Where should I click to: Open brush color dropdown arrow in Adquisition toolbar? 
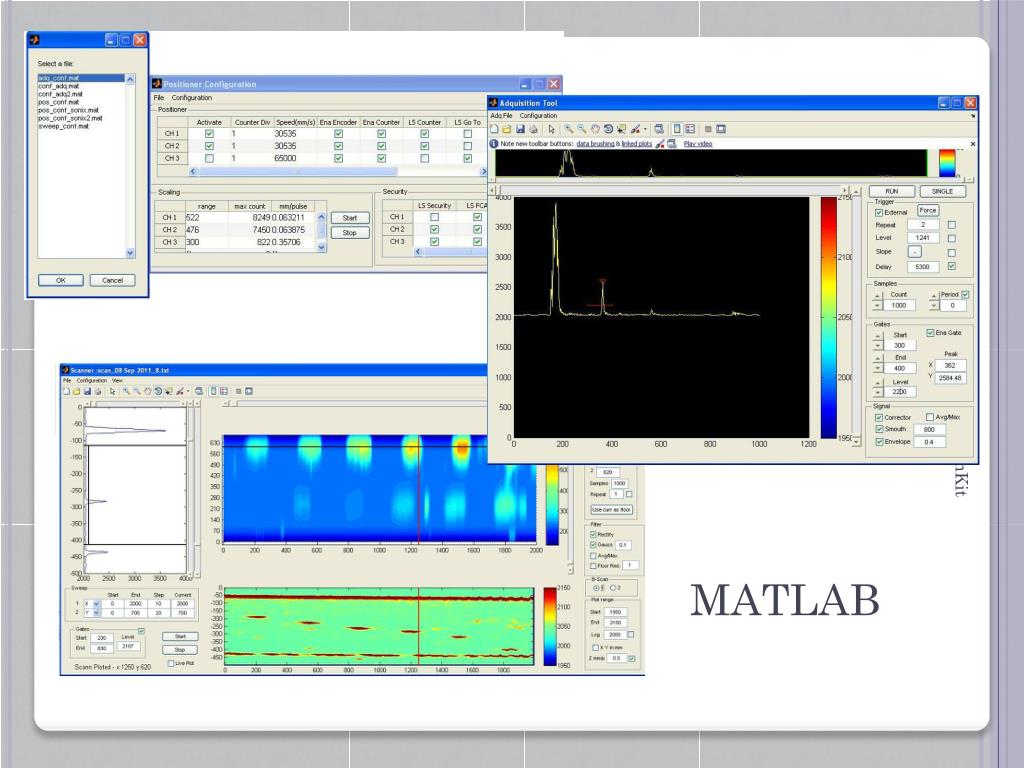pyautogui.click(x=645, y=129)
